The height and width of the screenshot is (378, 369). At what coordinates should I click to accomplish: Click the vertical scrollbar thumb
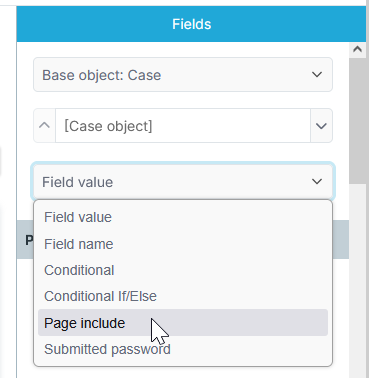pos(357,120)
